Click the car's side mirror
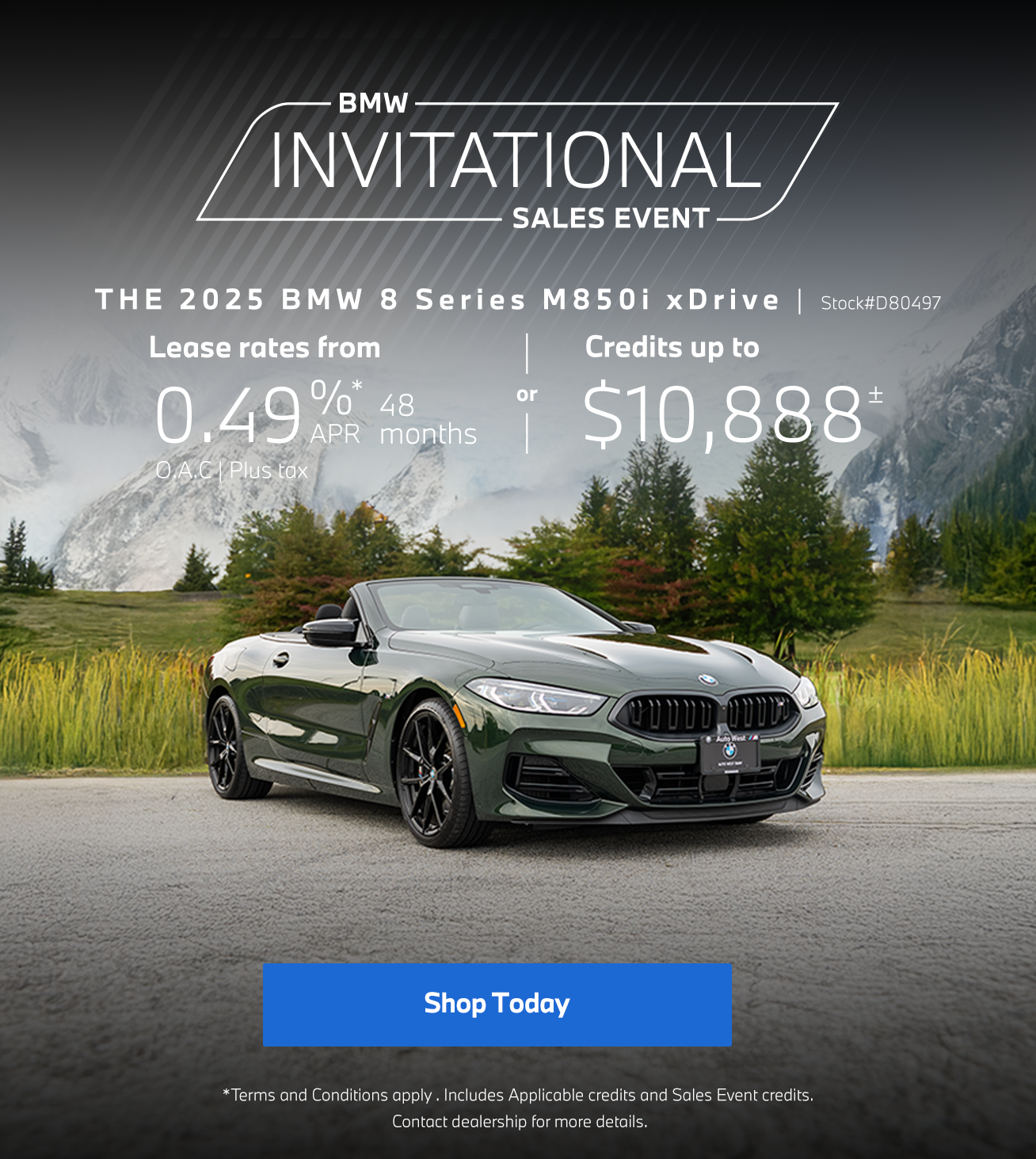The height and width of the screenshot is (1159, 1036). point(331,631)
